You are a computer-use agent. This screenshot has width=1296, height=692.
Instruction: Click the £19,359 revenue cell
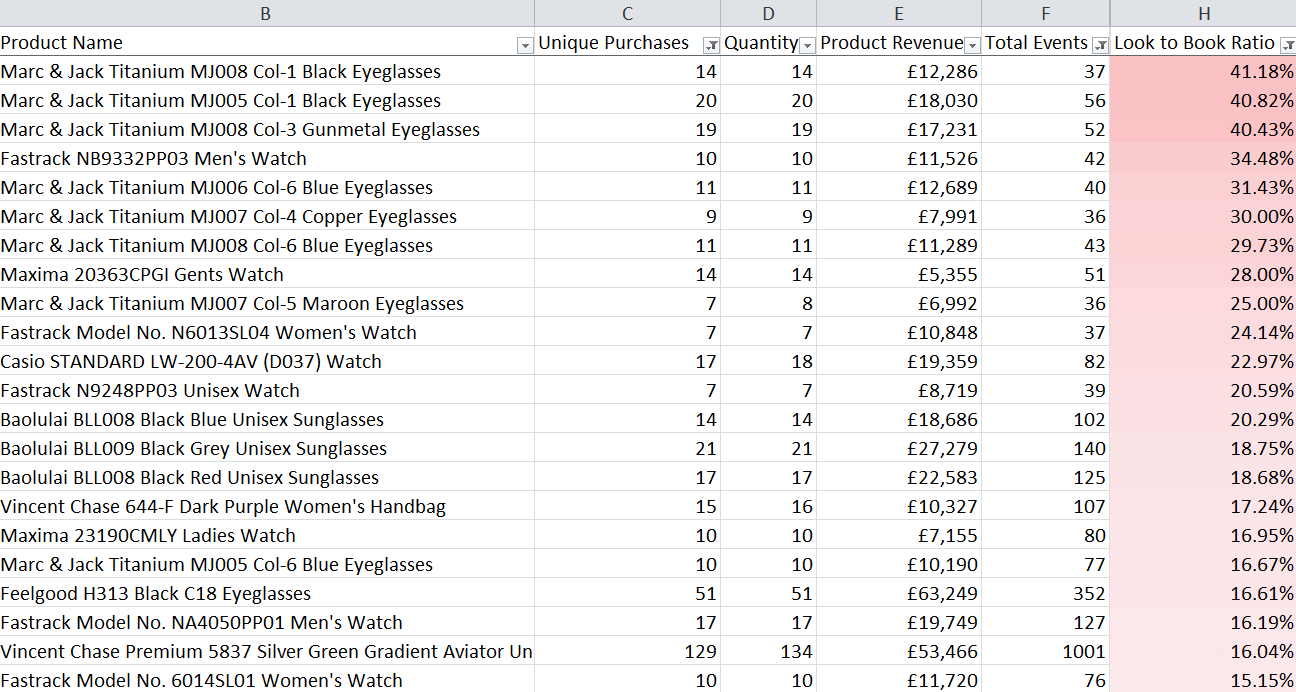point(899,361)
